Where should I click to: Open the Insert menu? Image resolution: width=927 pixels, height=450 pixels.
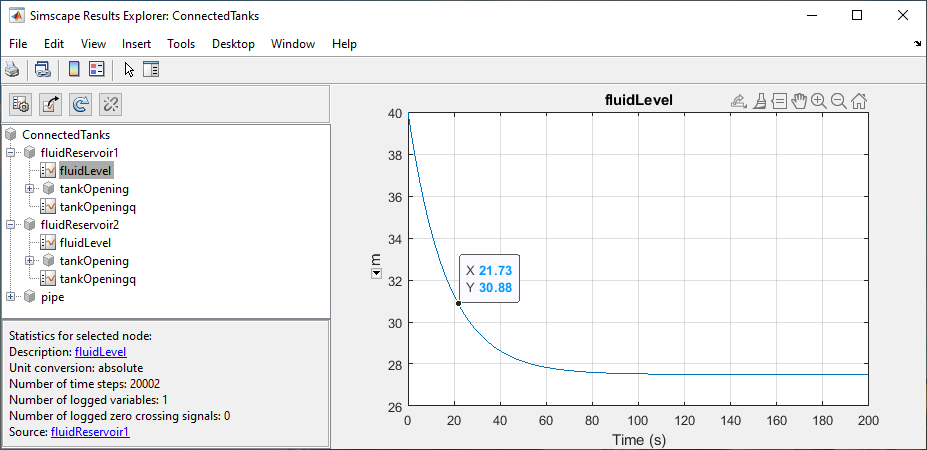pos(137,44)
